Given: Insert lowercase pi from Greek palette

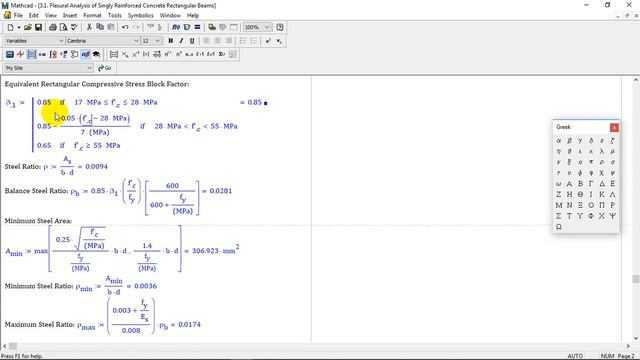Looking at the screenshot, I should tap(591, 162).
